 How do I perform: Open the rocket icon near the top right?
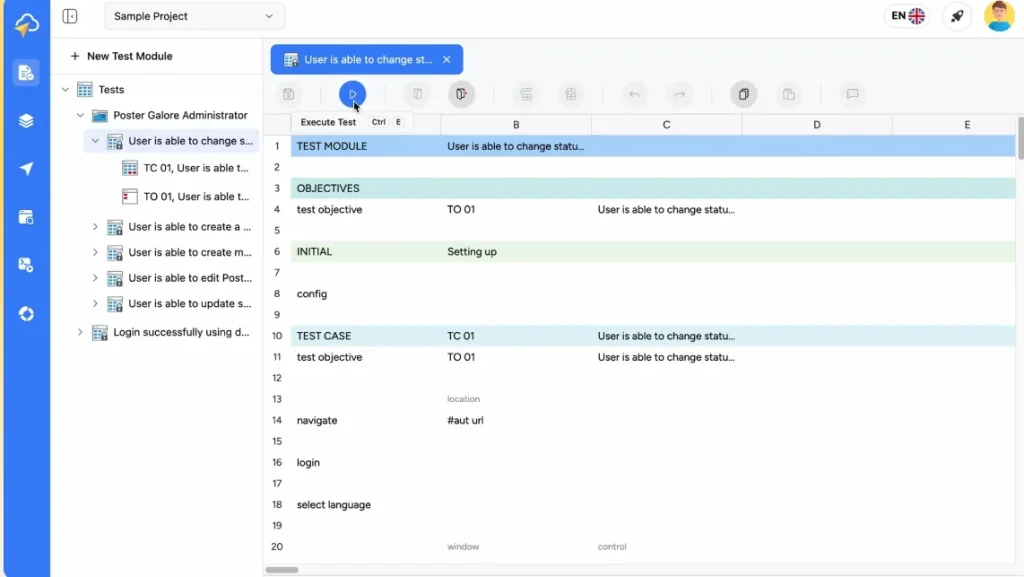(x=957, y=16)
